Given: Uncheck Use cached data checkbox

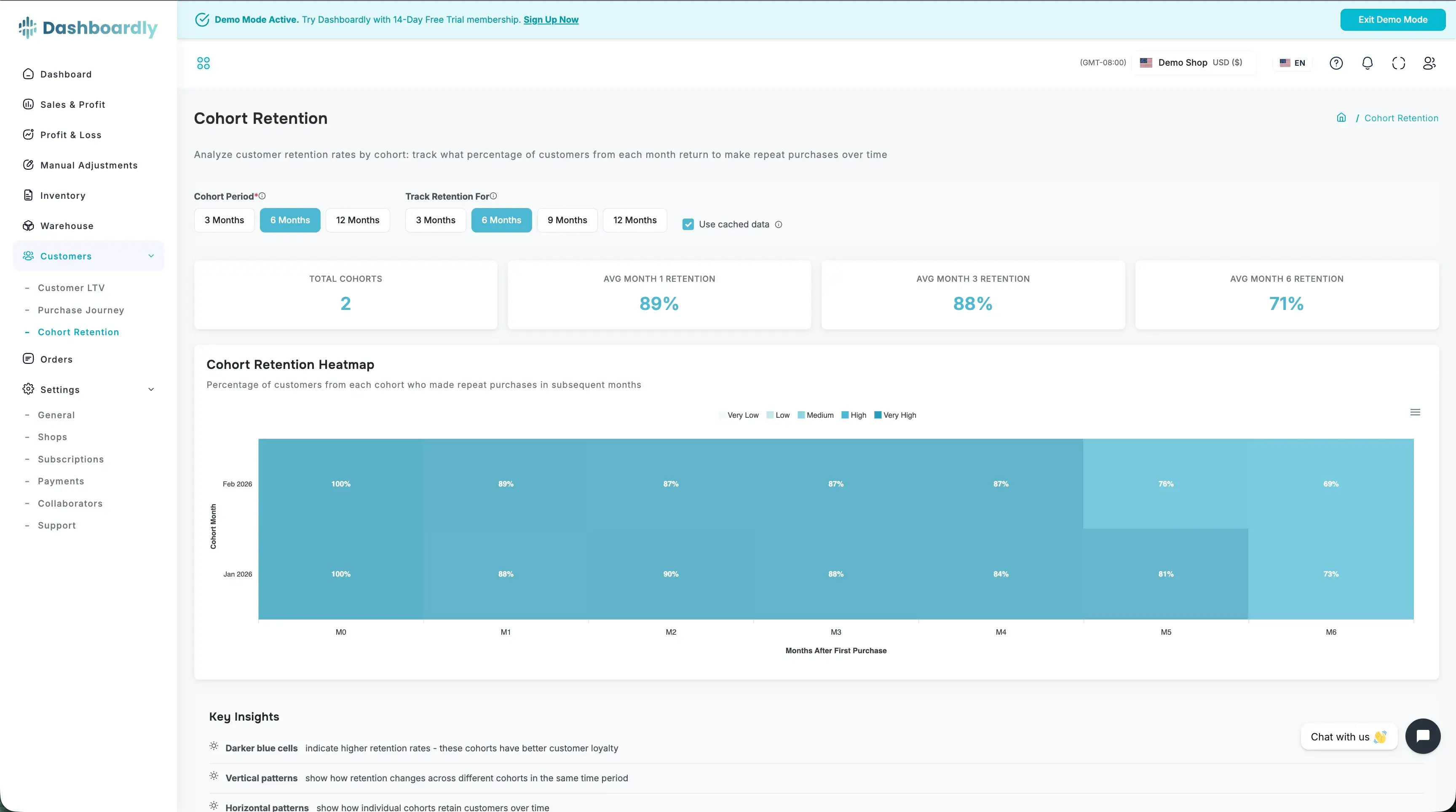Looking at the screenshot, I should pos(688,224).
